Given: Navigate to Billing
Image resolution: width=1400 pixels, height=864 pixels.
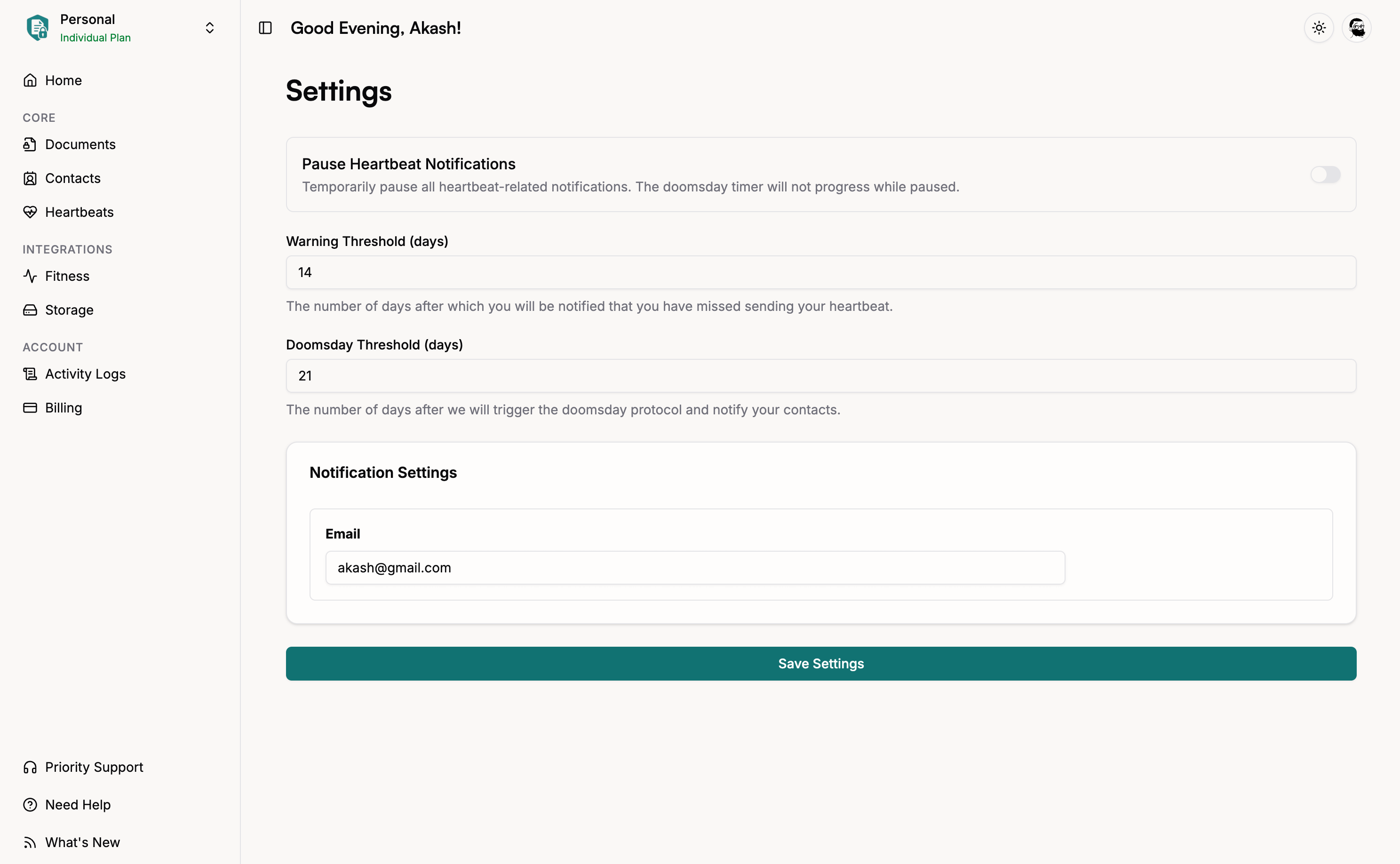Looking at the screenshot, I should 64,407.
